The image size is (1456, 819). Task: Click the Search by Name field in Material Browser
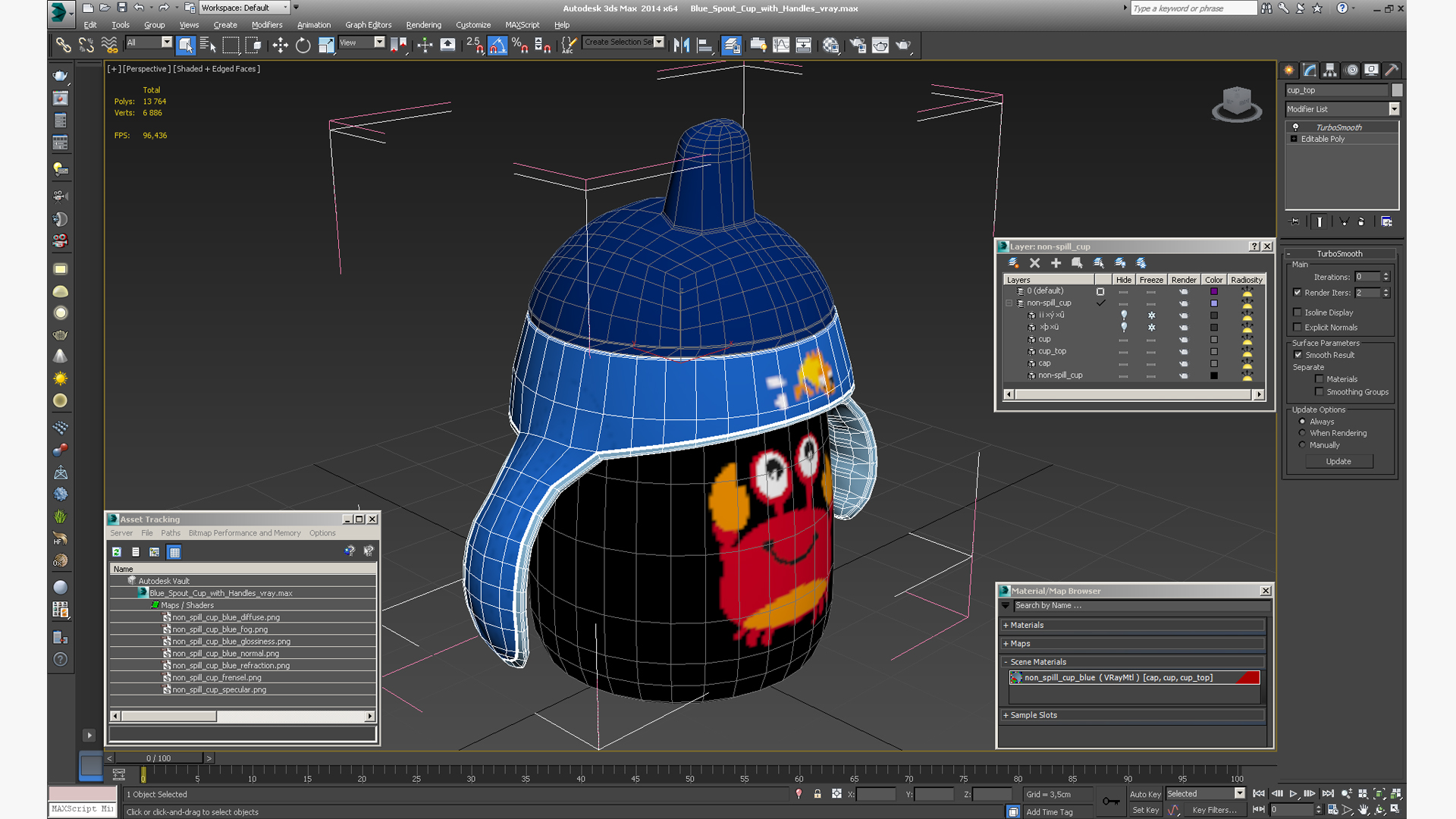(x=1141, y=606)
